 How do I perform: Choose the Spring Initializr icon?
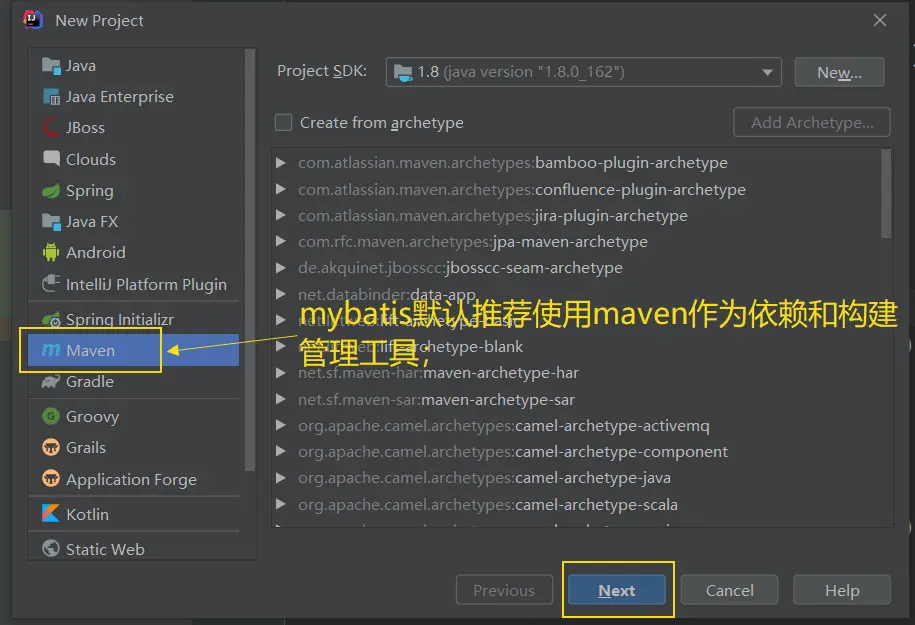[51, 319]
